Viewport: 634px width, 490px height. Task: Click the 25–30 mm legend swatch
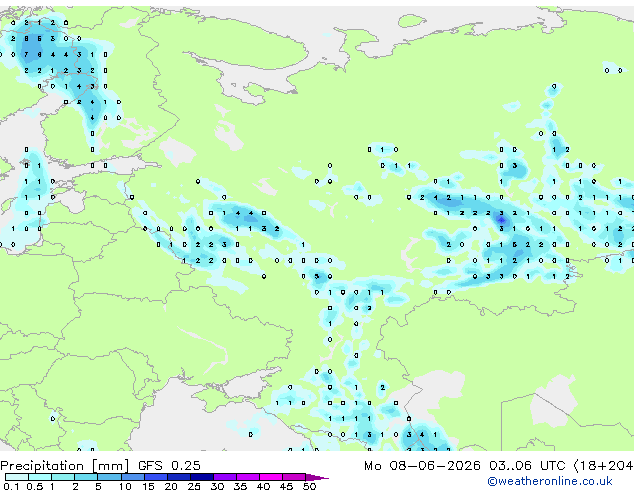(202, 477)
